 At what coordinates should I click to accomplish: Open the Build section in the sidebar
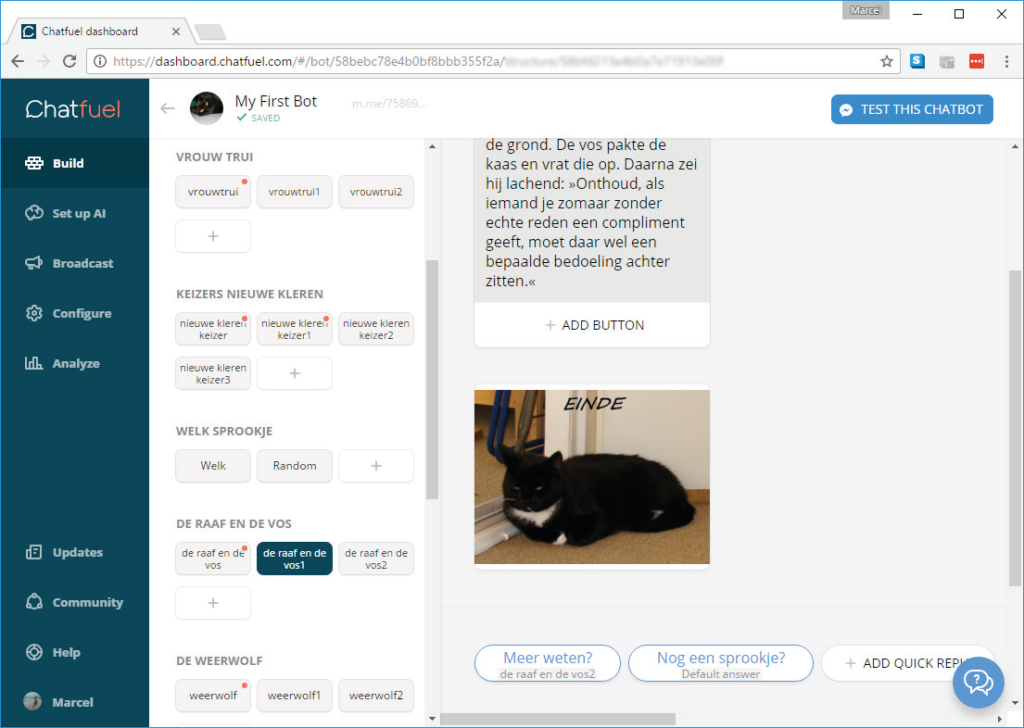coord(70,162)
